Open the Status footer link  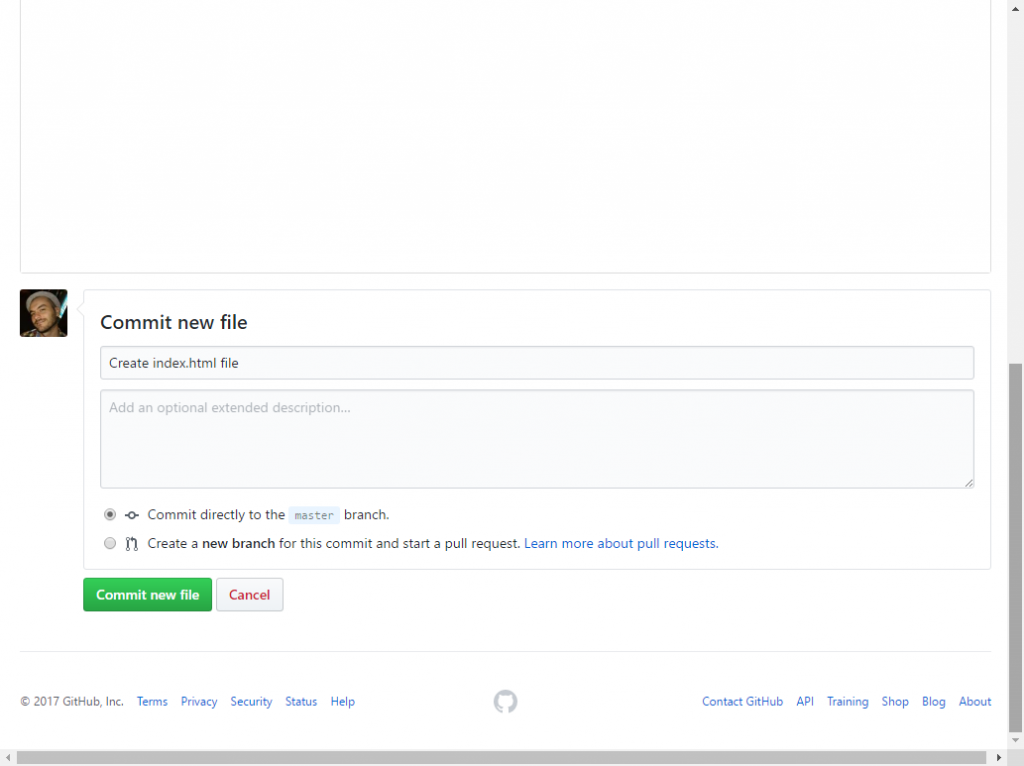(301, 701)
